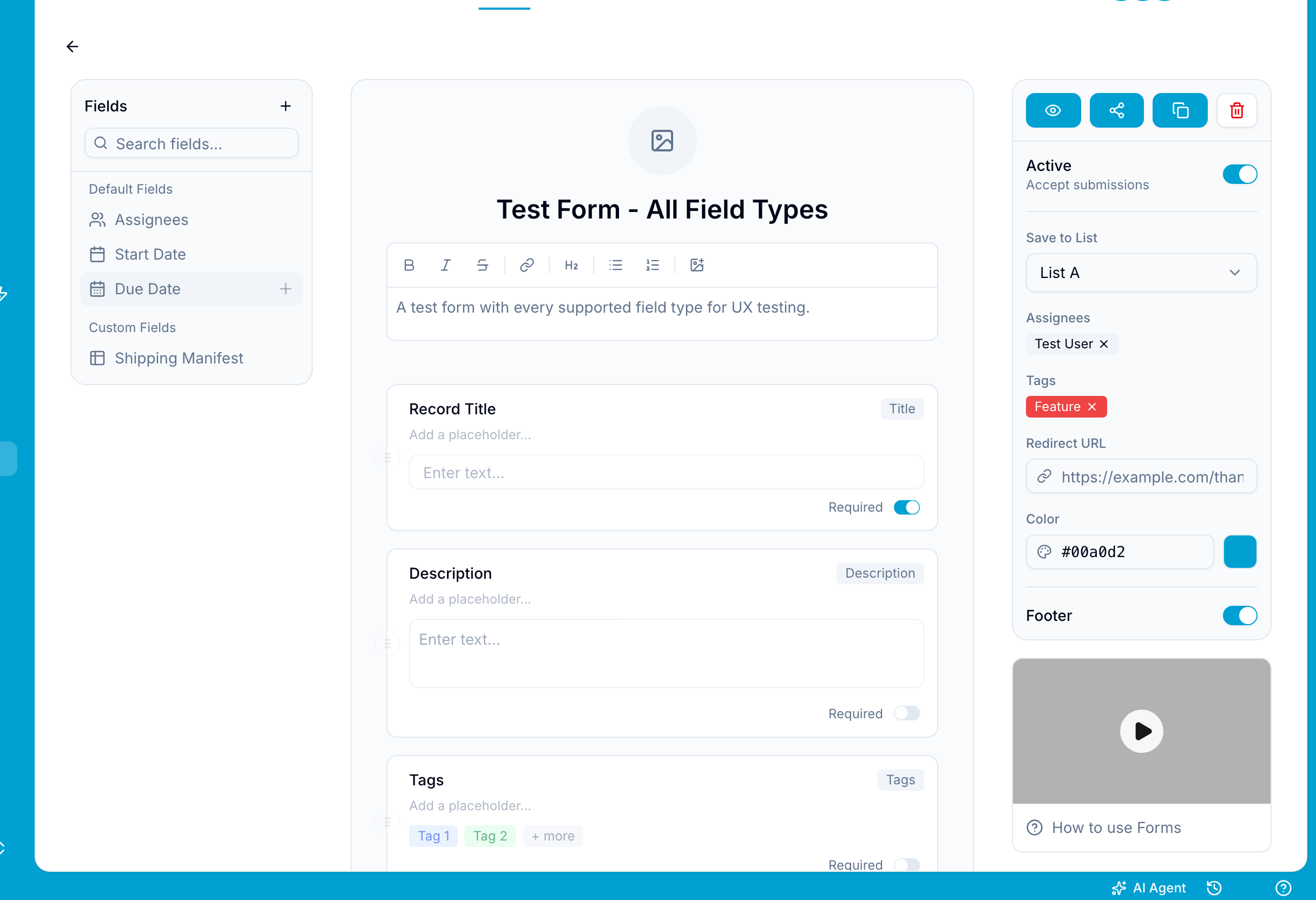This screenshot has width=1316, height=900.
Task: Toggle italic formatting in description editor
Action: [x=446, y=265]
